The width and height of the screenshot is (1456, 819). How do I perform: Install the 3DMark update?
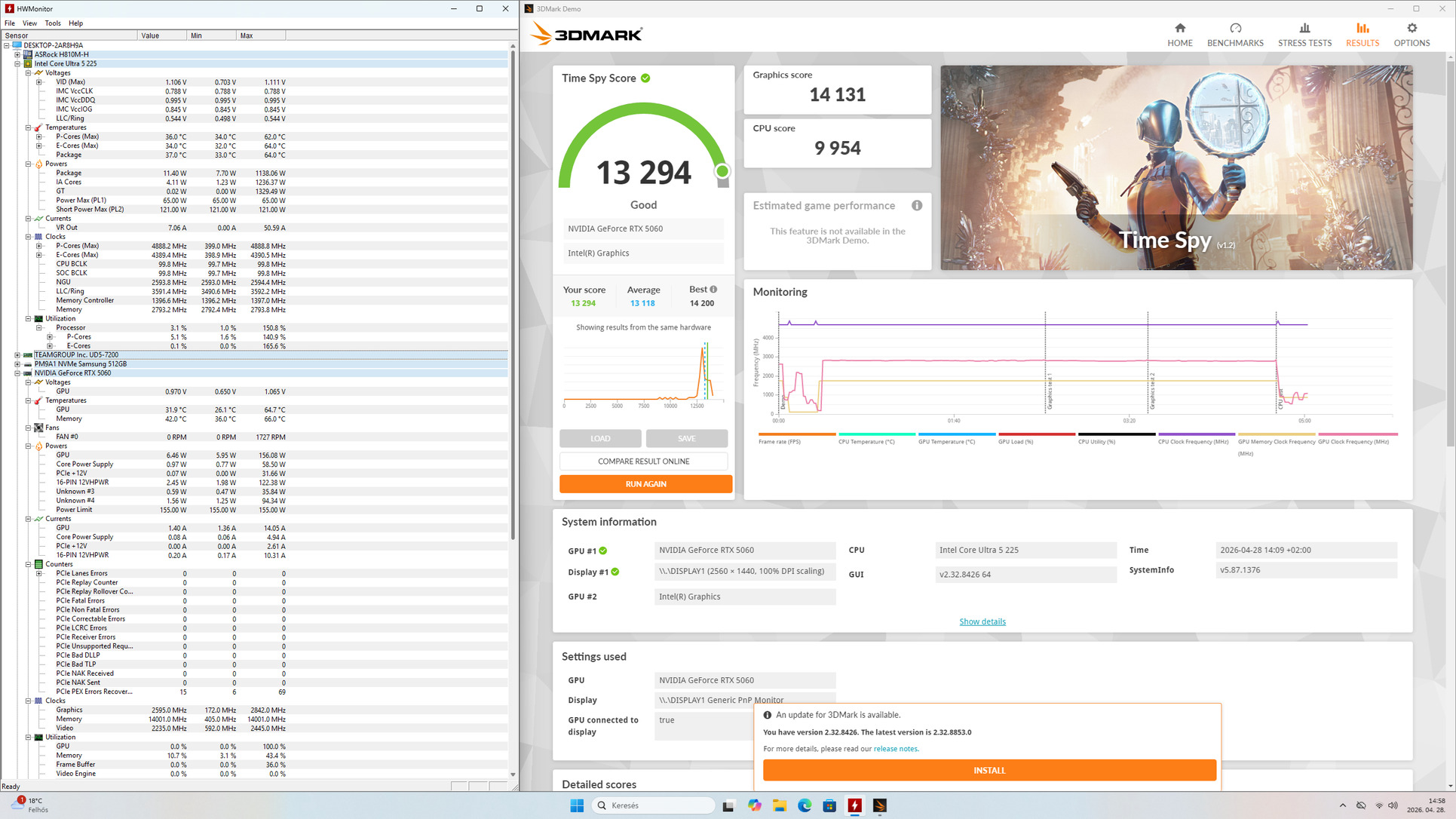coord(989,770)
